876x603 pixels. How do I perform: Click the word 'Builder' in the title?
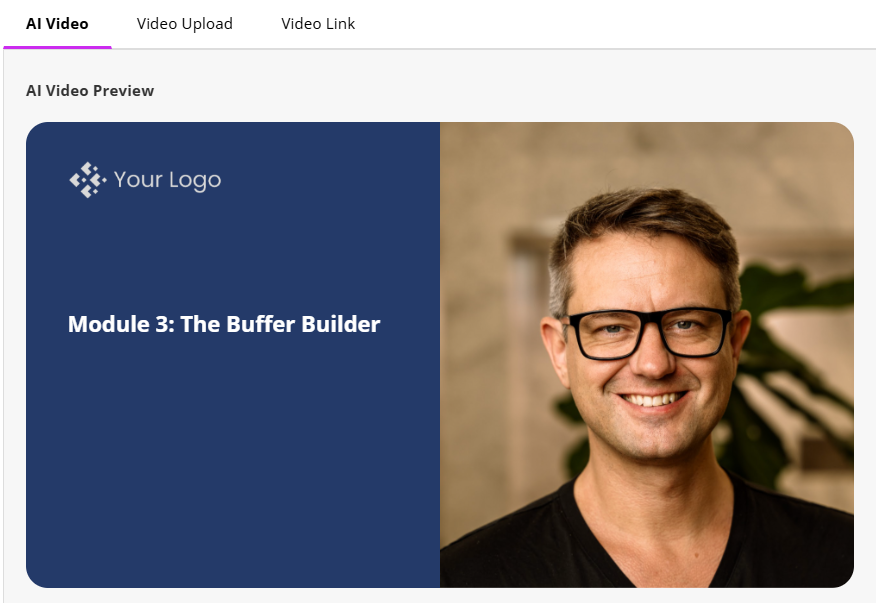tap(341, 324)
